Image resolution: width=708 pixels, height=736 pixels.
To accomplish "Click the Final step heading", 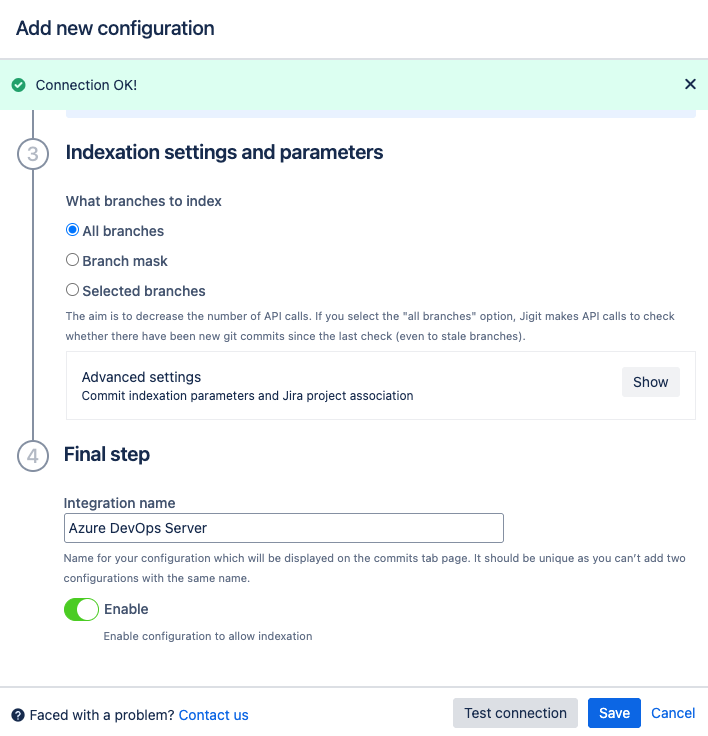I will point(107,454).
